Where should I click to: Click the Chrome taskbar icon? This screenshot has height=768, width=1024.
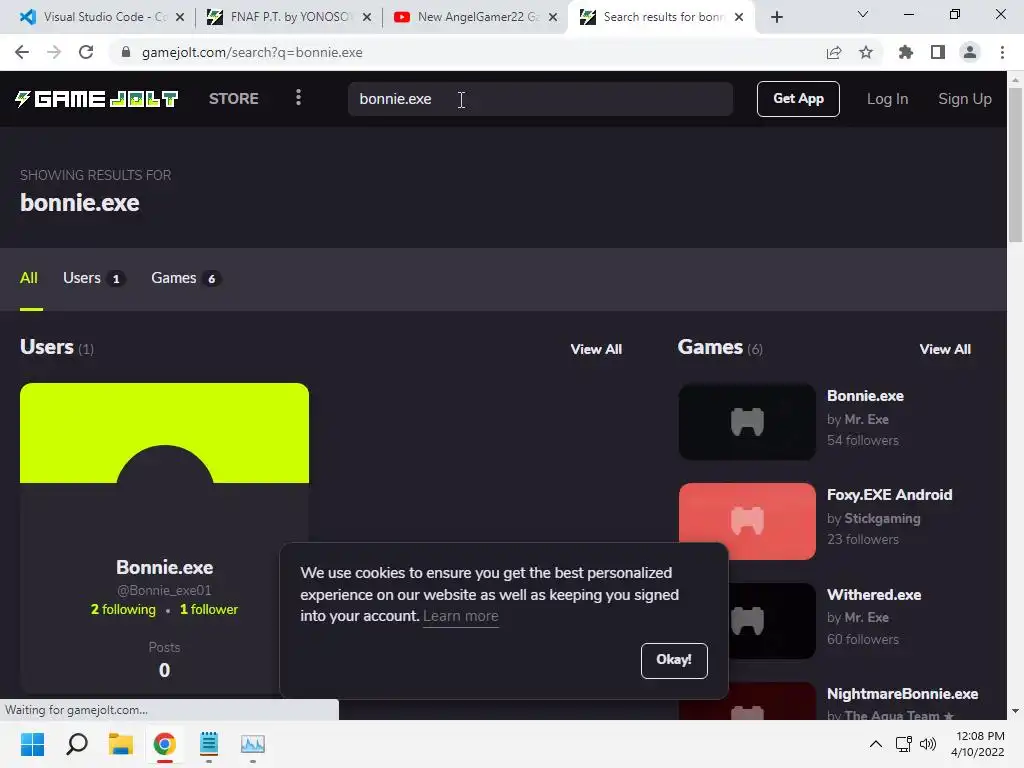pos(165,744)
